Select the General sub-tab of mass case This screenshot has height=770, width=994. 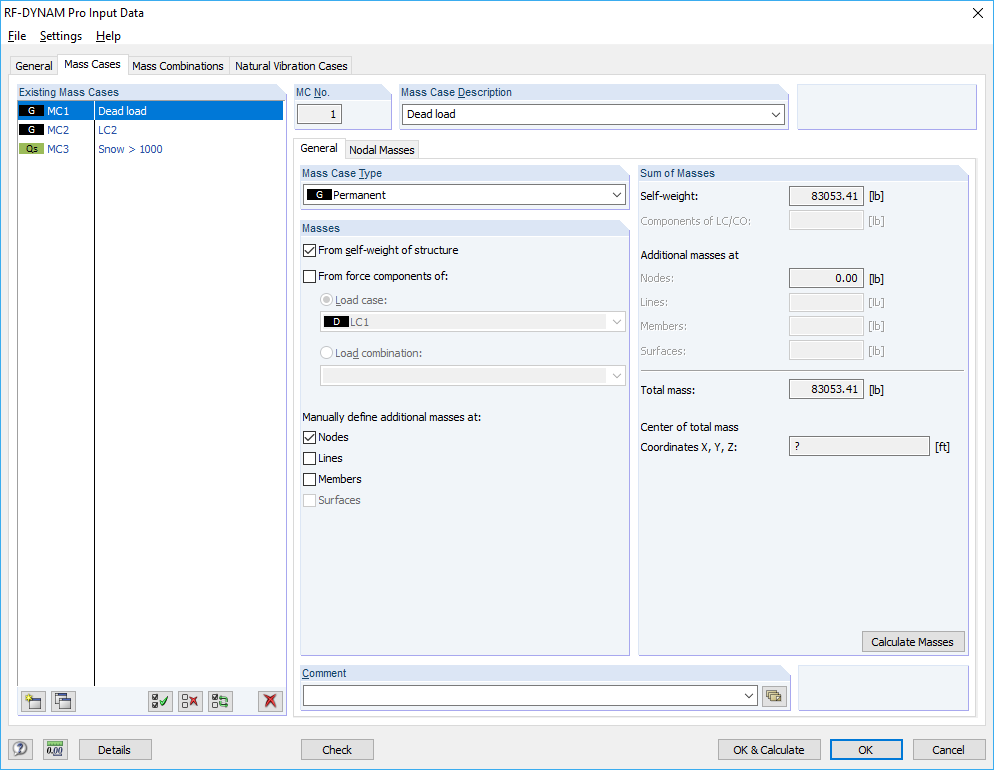point(319,148)
